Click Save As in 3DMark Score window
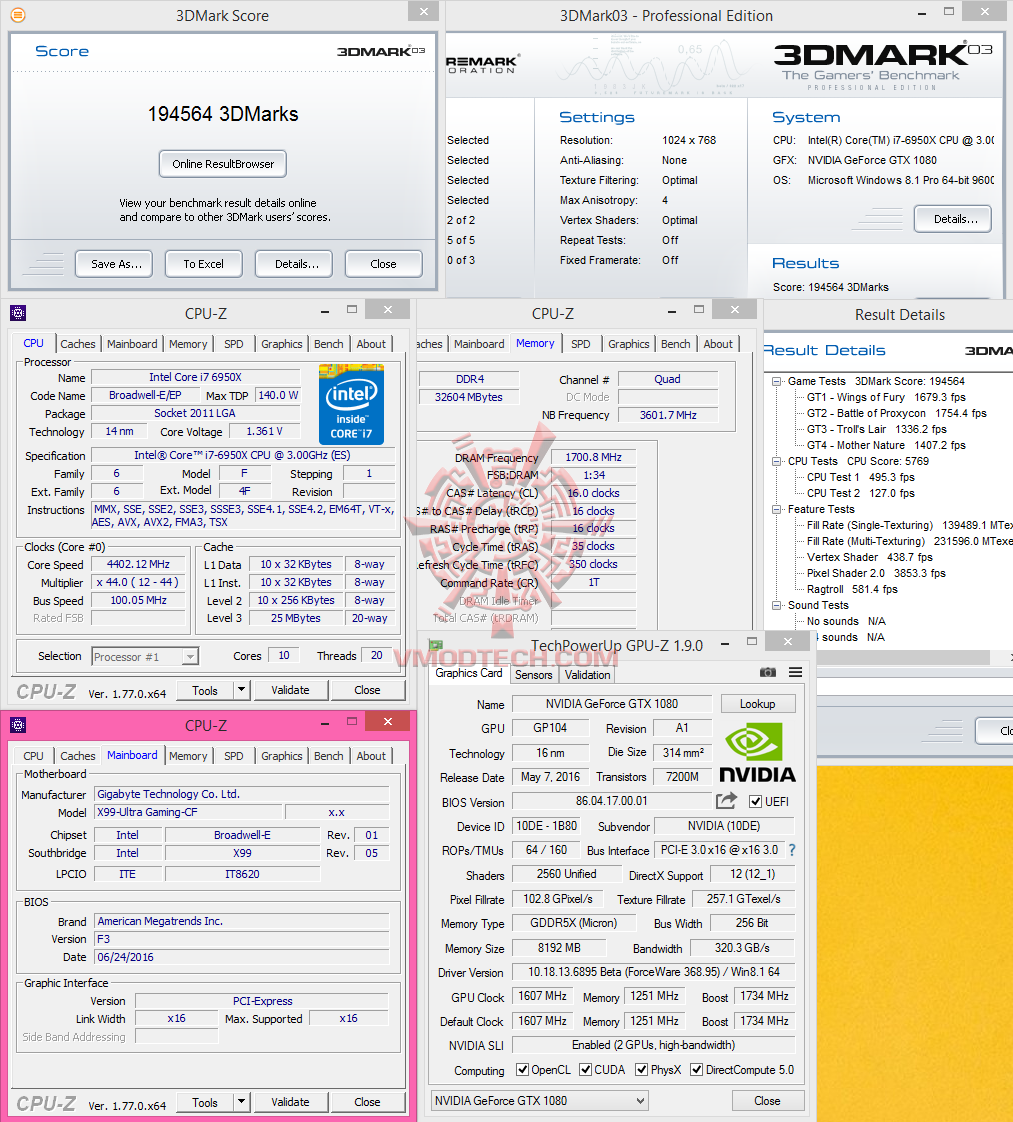Image resolution: width=1013 pixels, height=1122 pixels. coord(116,264)
